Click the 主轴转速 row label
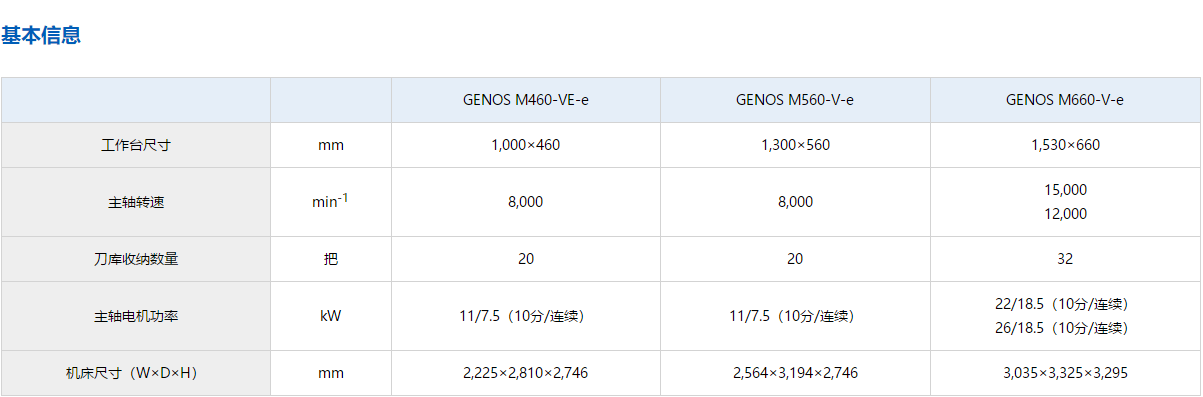 pyautogui.click(x=136, y=202)
